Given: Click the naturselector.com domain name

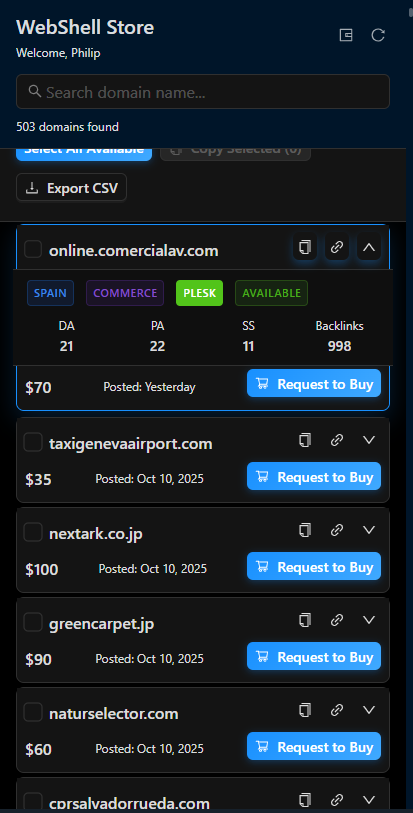Looking at the screenshot, I should click(113, 713).
